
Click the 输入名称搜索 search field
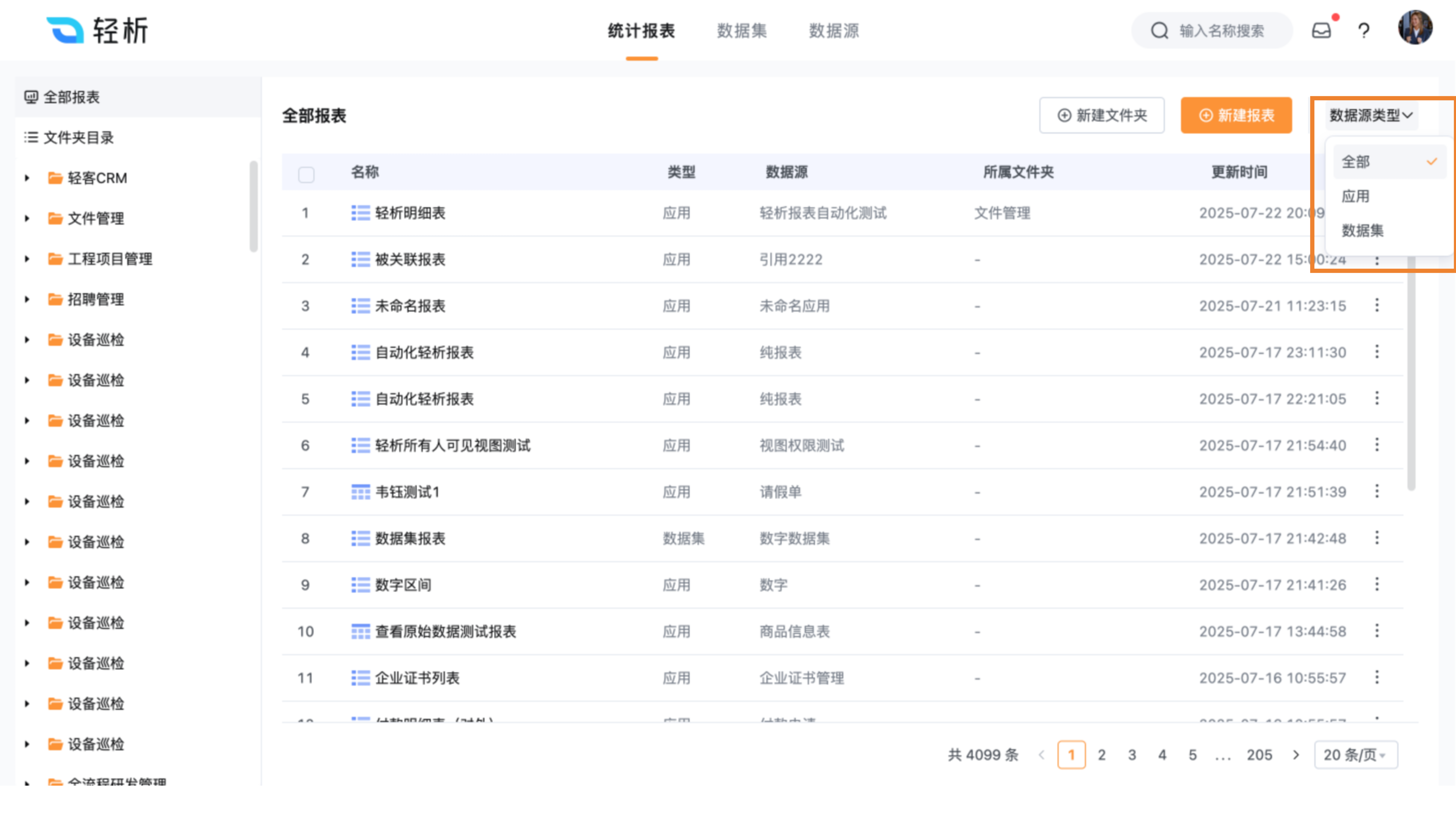point(1212,31)
